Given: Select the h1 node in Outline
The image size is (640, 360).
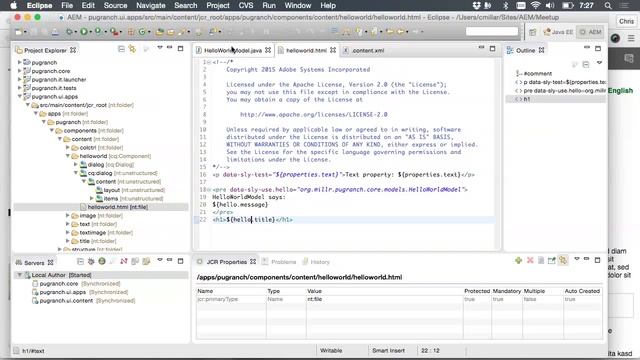Looking at the screenshot, I should point(527,99).
